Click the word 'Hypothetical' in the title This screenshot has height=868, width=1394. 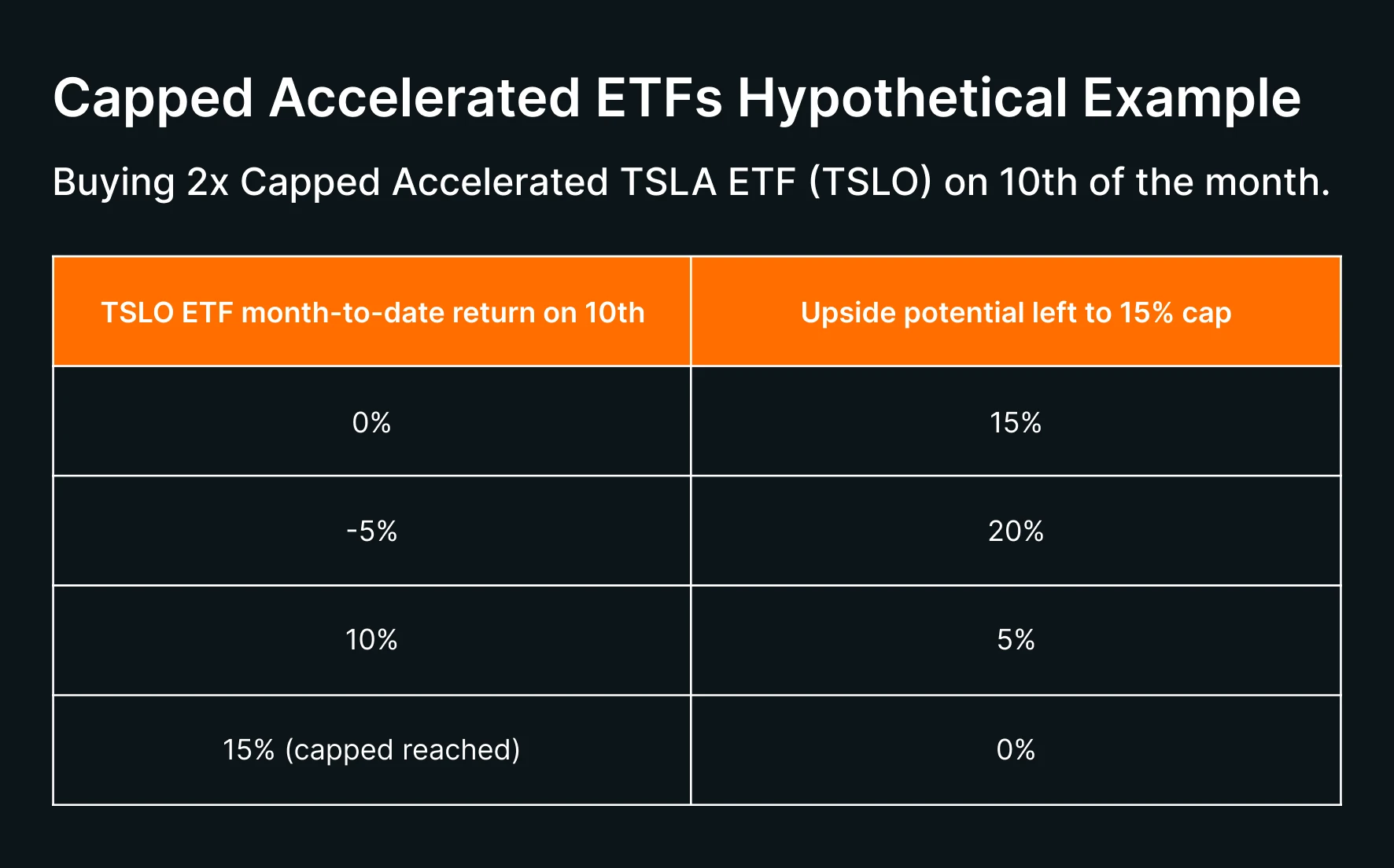(x=902, y=98)
